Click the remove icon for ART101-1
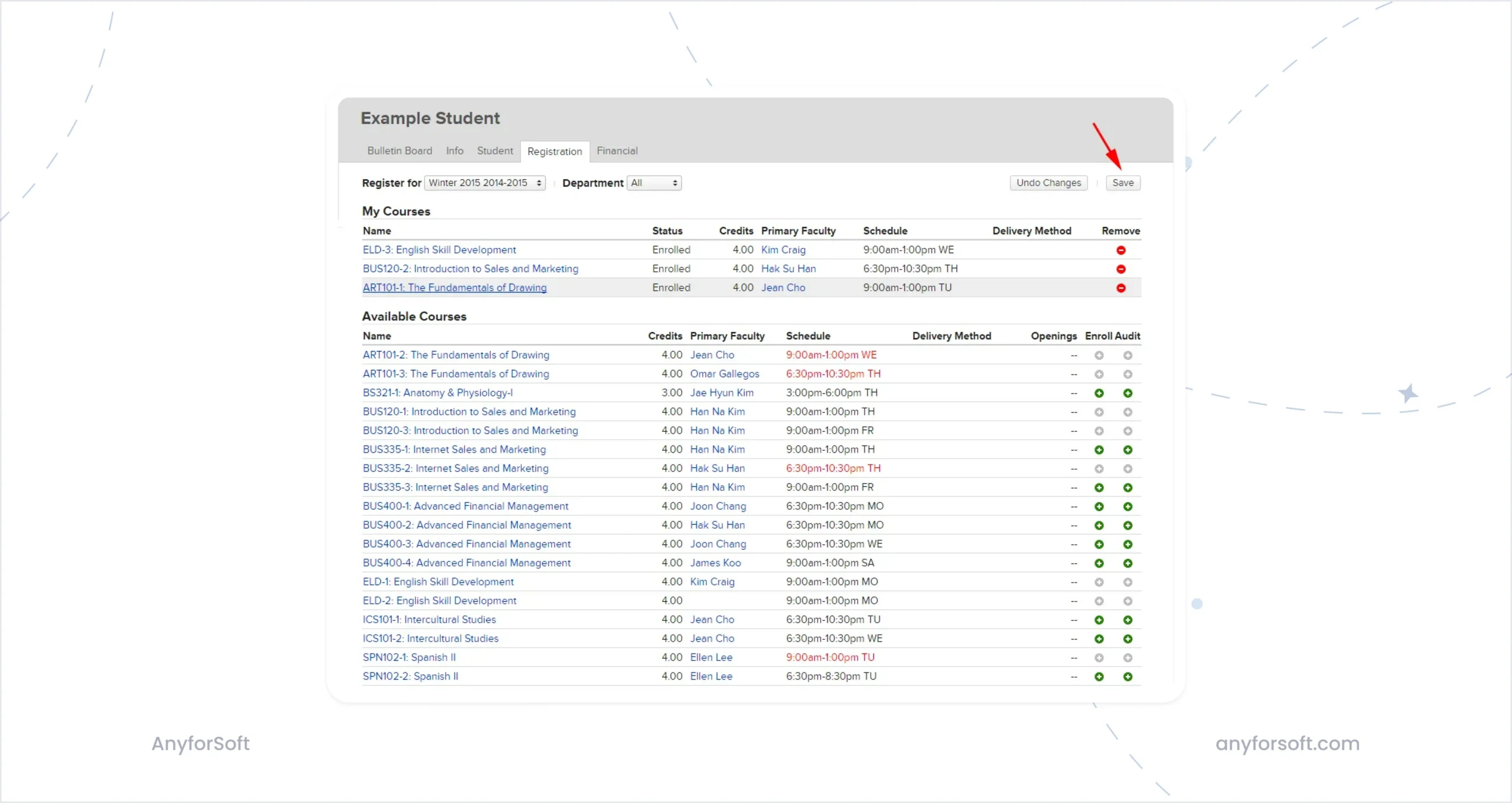Viewport: 1512px width, 803px height. (1120, 288)
